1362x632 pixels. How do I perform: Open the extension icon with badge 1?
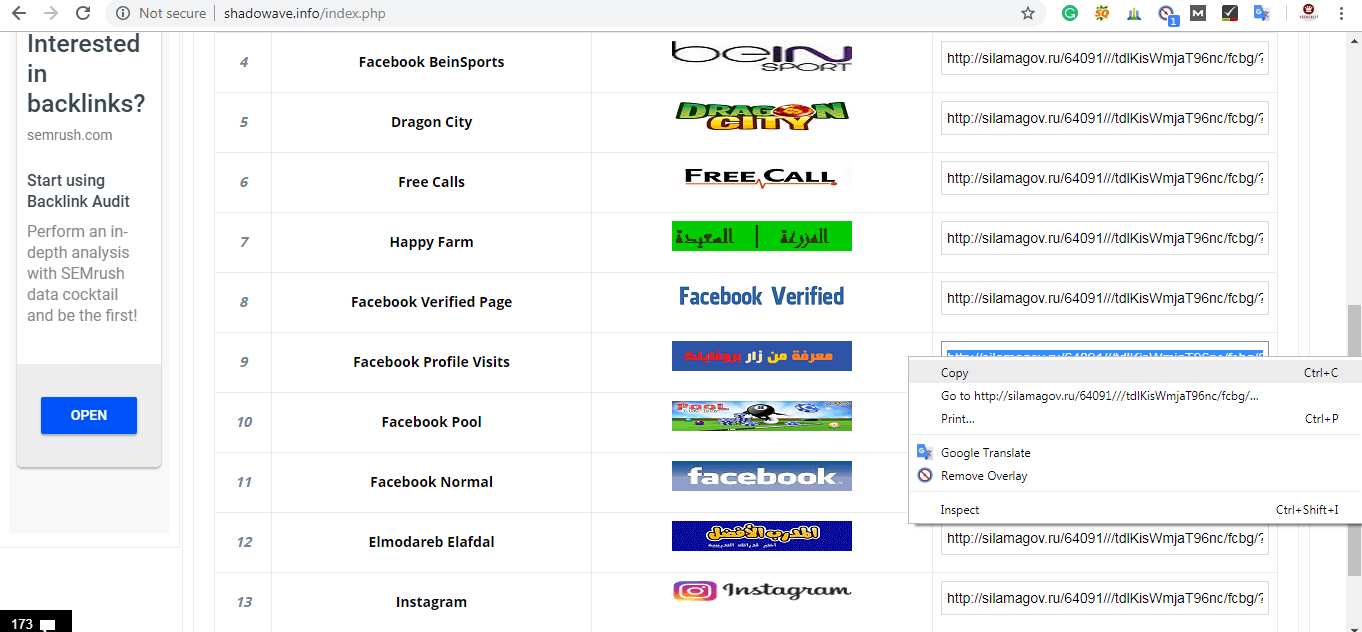tap(1166, 14)
